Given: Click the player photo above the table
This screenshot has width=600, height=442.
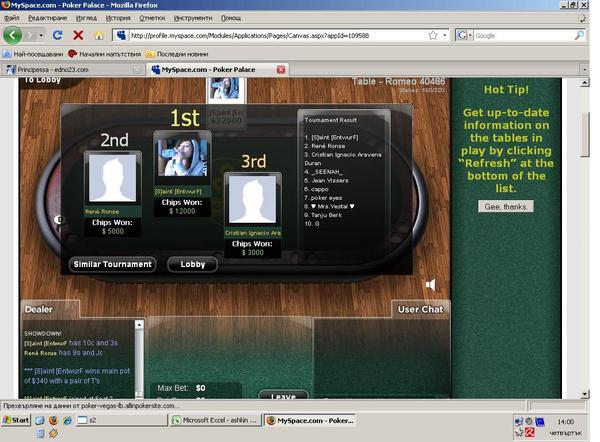Looking at the screenshot, I should coord(225,88).
